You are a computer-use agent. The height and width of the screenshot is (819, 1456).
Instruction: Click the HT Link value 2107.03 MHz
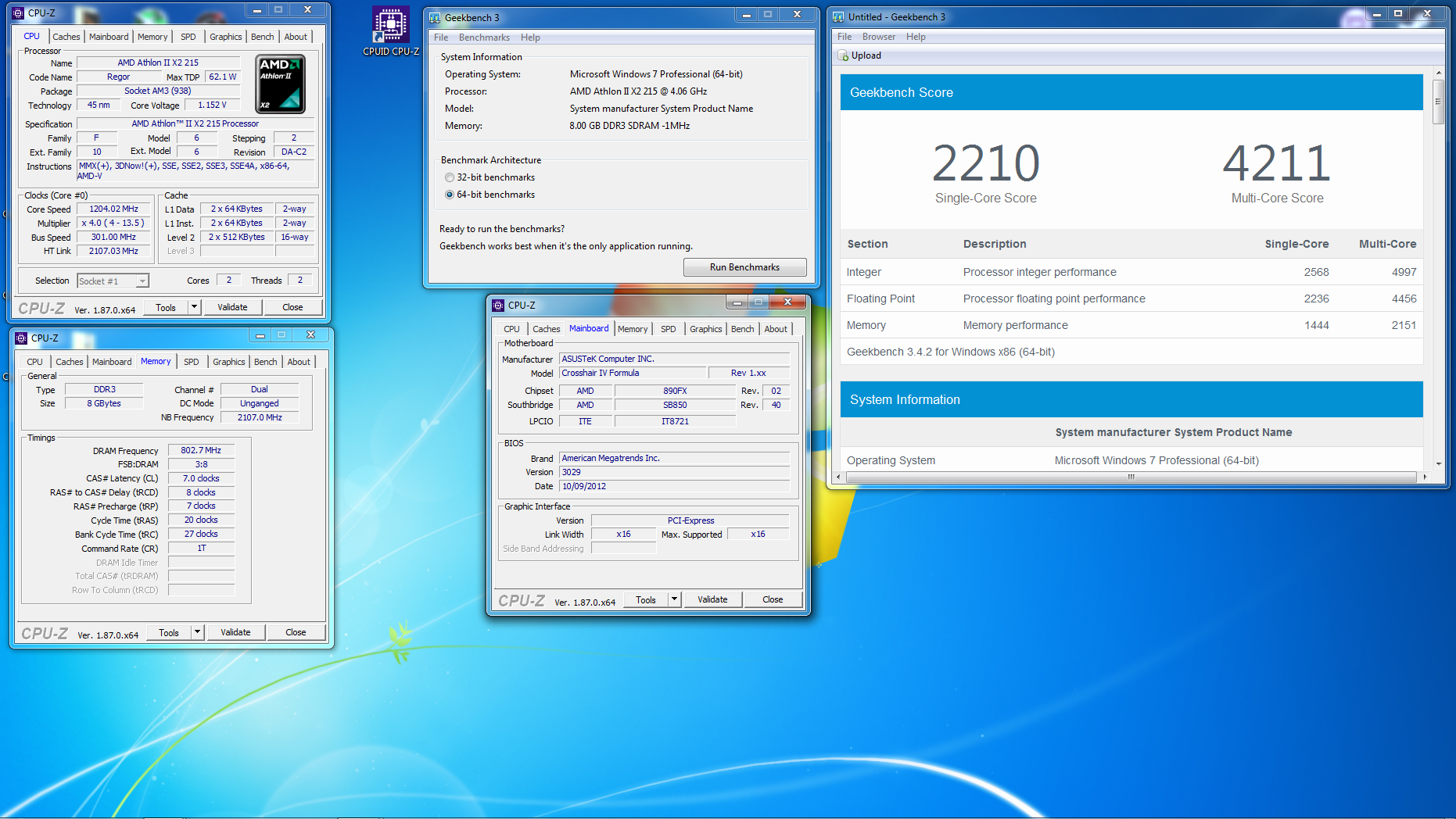[114, 251]
